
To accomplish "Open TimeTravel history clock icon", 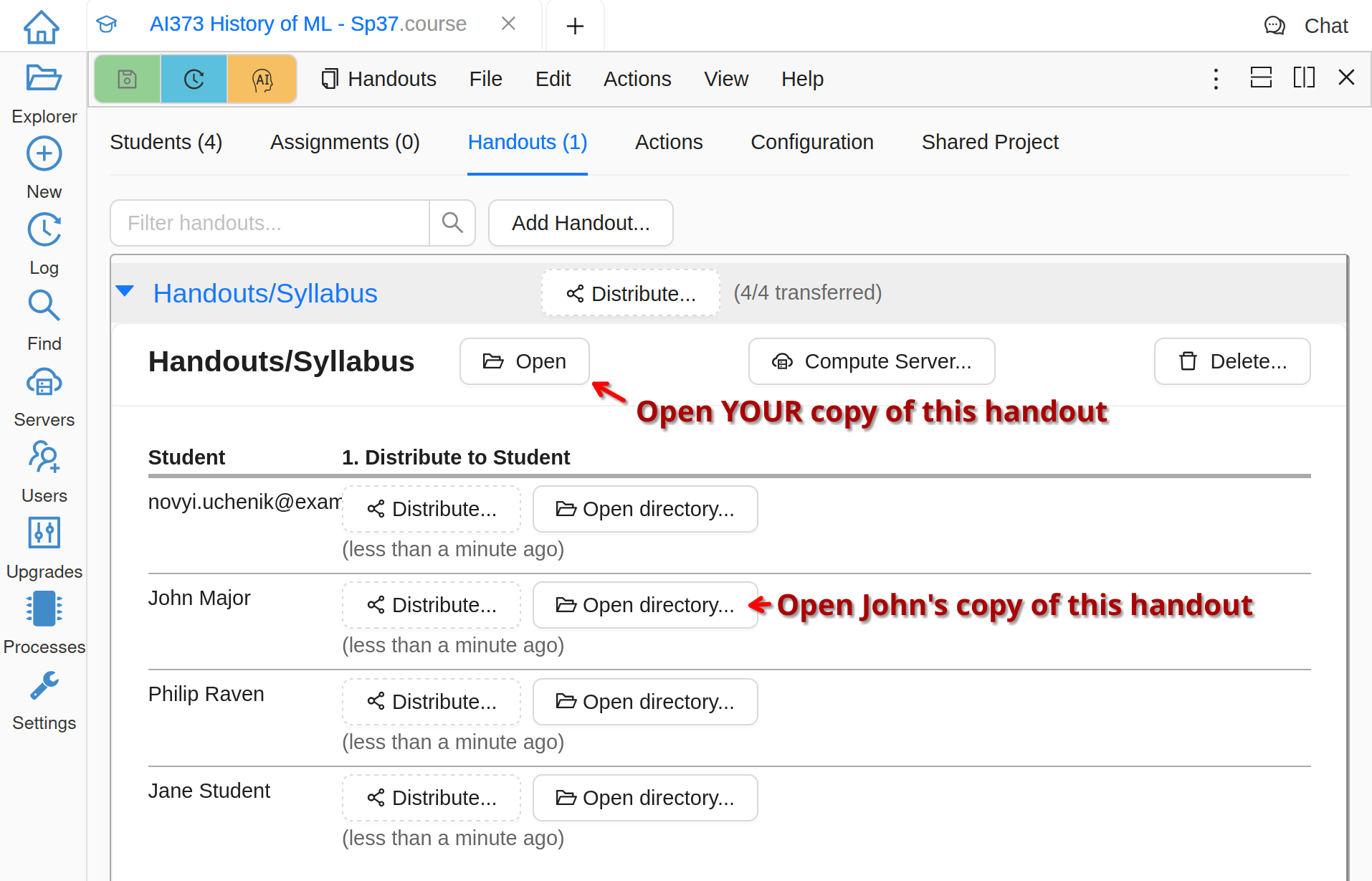I will coord(194,79).
